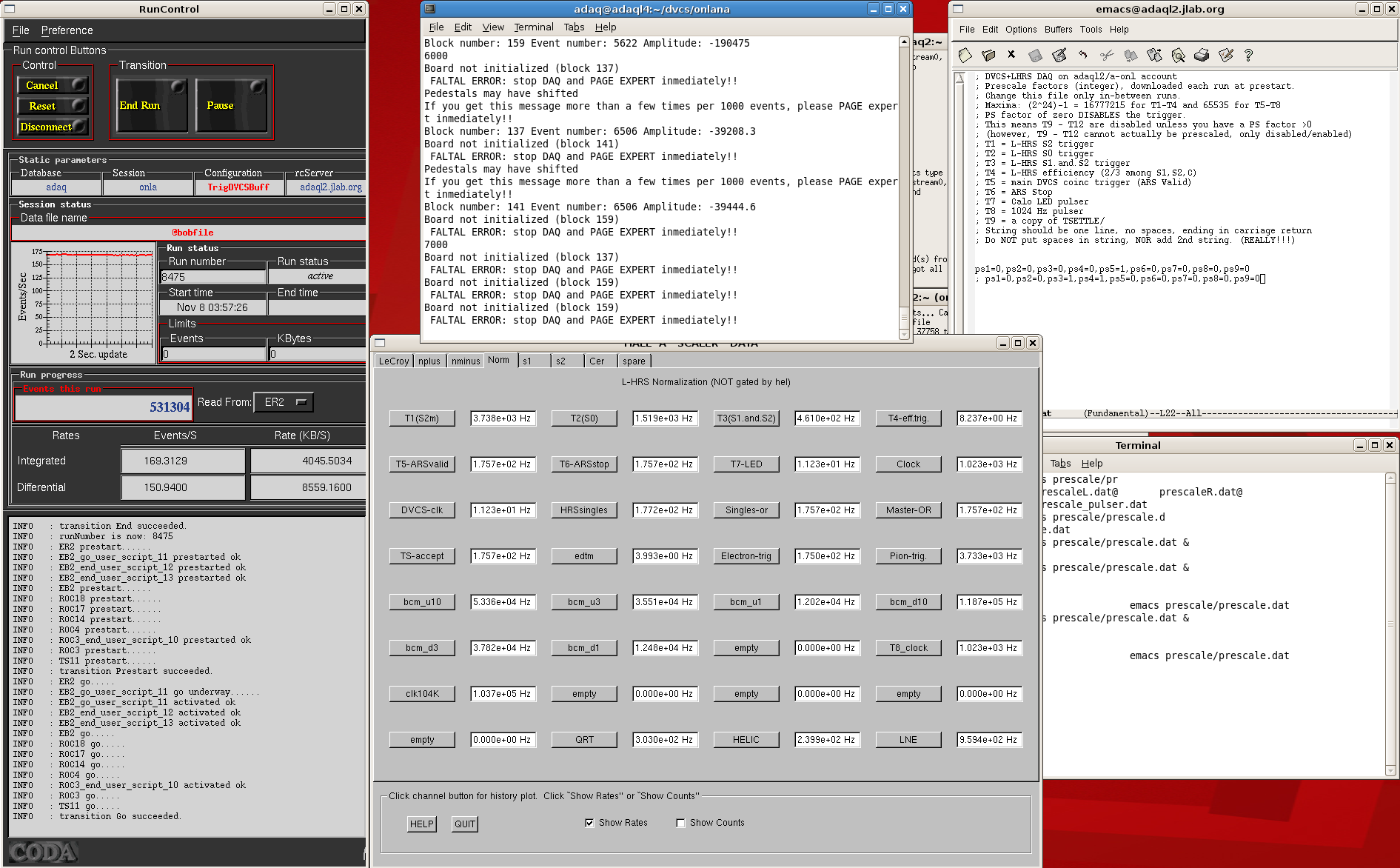Click the Disconnect control button

(x=52, y=127)
